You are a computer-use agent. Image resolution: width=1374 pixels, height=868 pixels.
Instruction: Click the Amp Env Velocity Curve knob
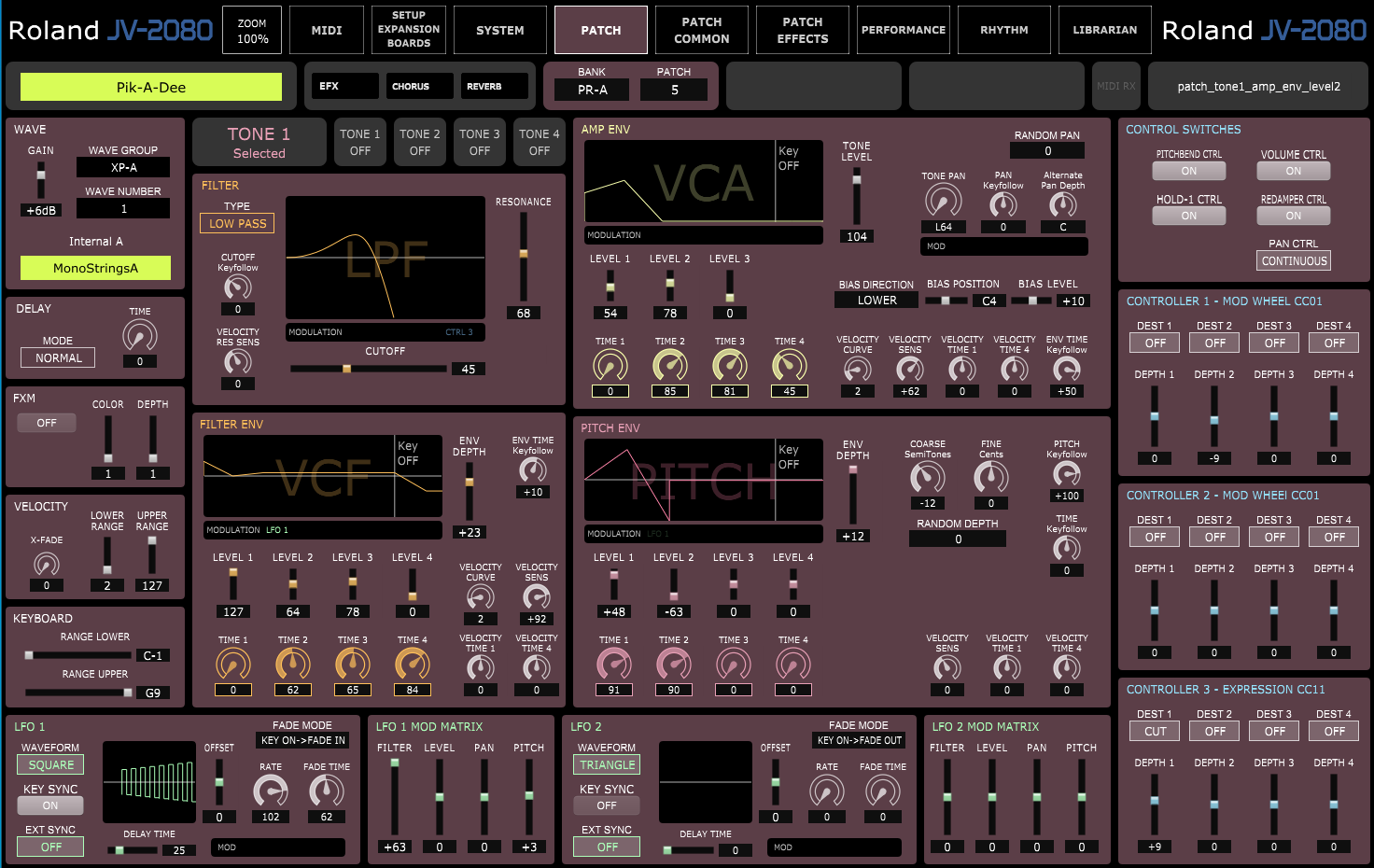[x=858, y=370]
